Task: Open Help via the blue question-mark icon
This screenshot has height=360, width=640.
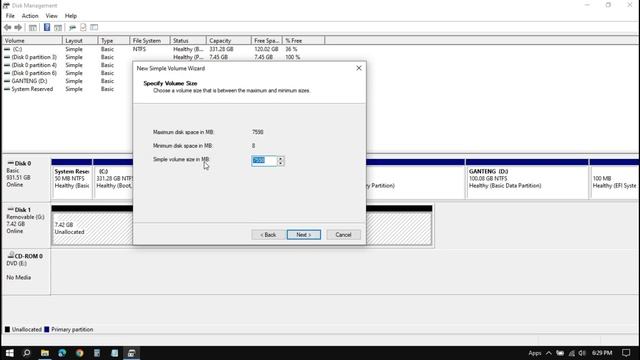Action: coord(47,27)
